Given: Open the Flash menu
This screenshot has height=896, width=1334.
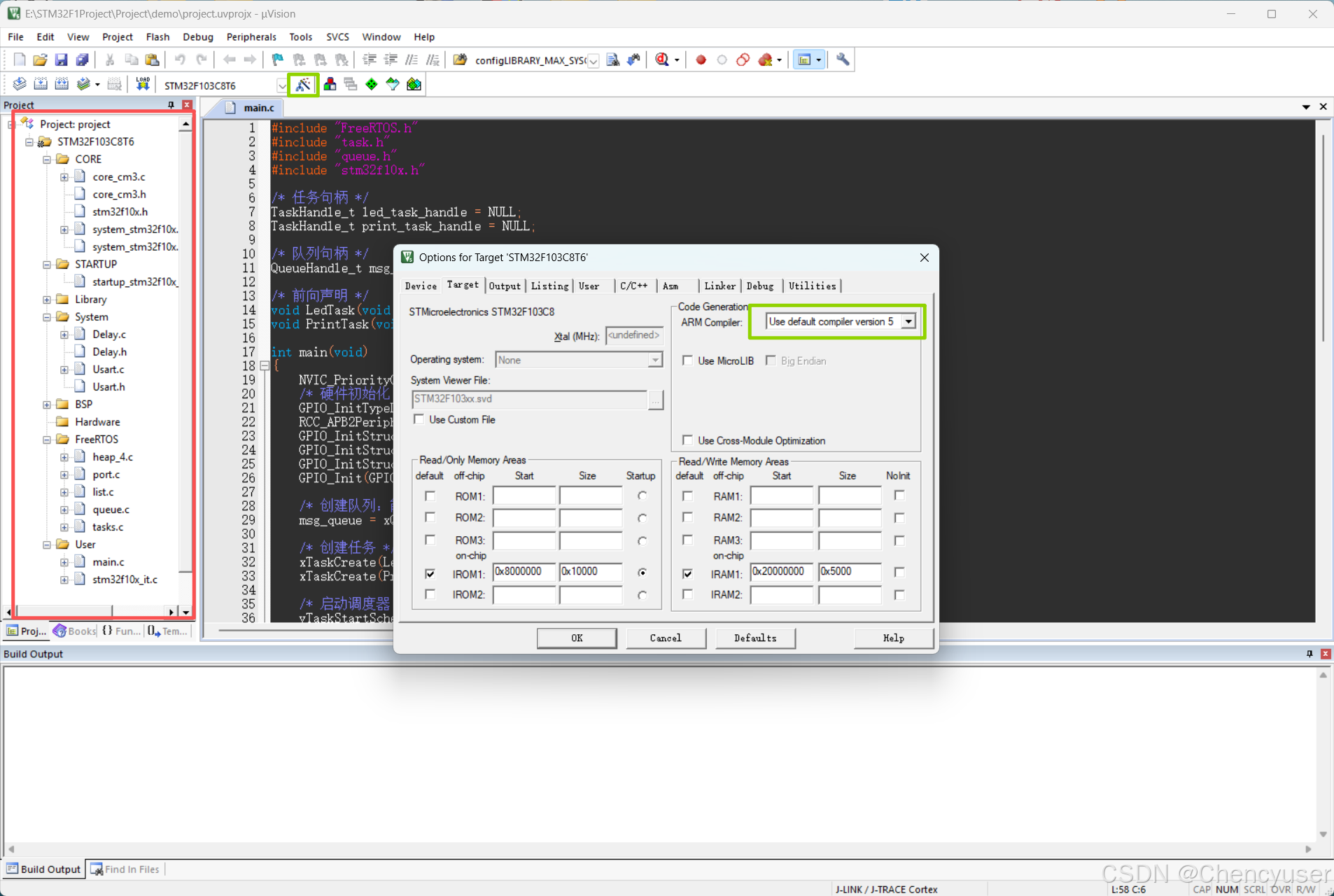Looking at the screenshot, I should 157,36.
